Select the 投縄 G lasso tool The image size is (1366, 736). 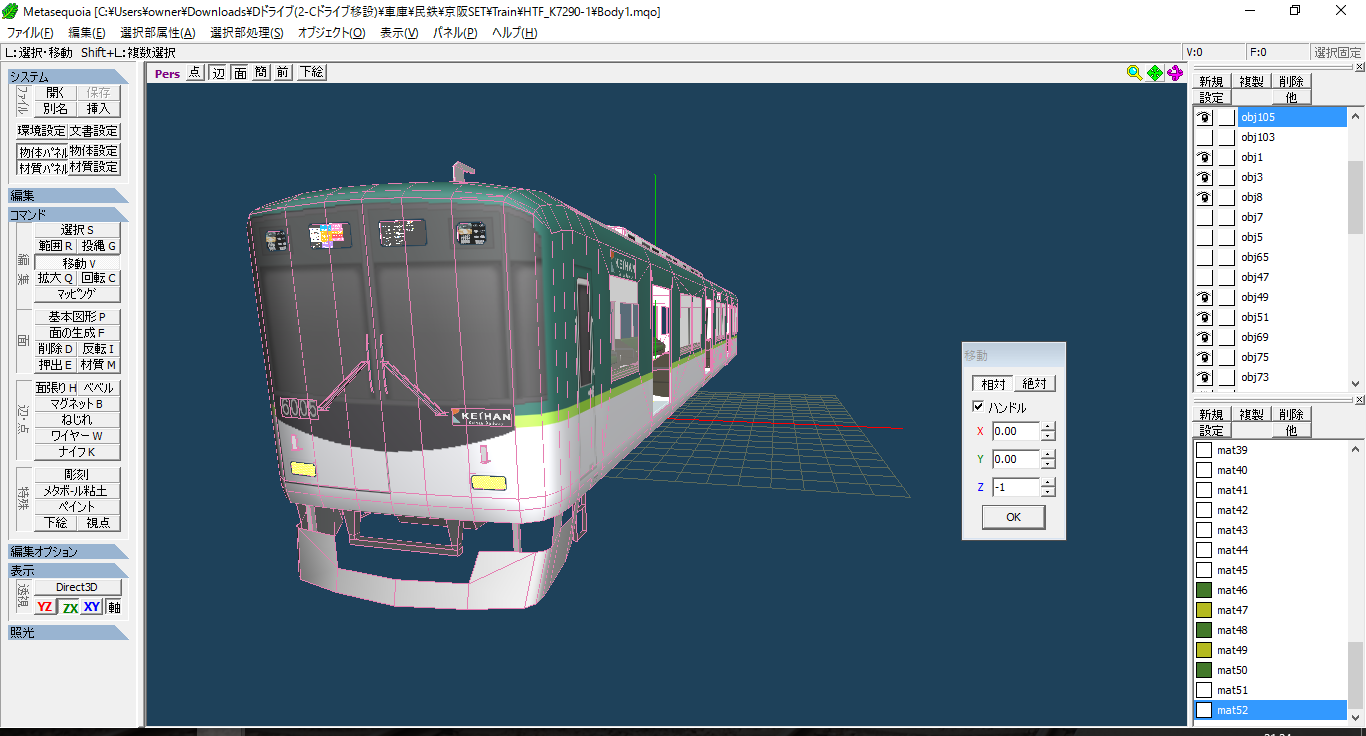pyautogui.click(x=99, y=246)
